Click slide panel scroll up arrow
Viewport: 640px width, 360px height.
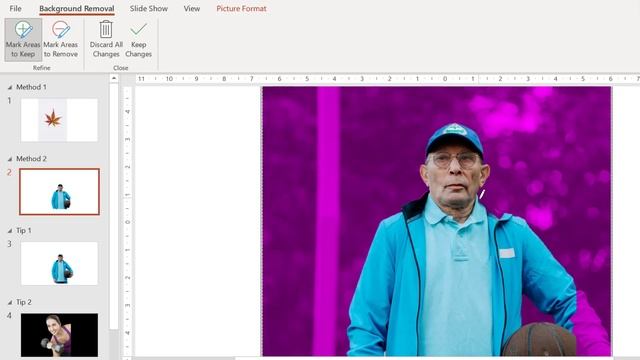[x=114, y=78]
